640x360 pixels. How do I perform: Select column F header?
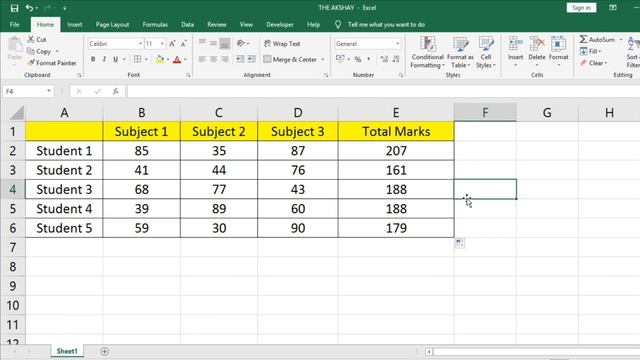coord(485,113)
